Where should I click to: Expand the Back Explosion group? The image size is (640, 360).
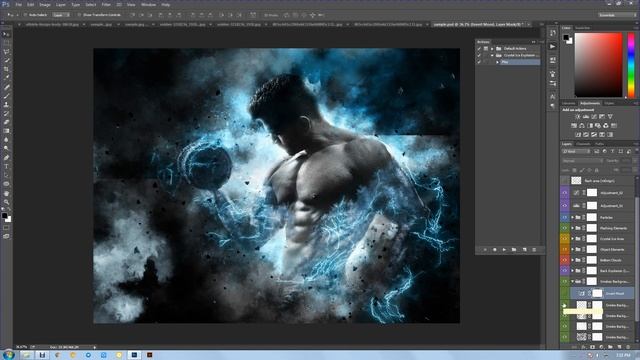click(572, 271)
